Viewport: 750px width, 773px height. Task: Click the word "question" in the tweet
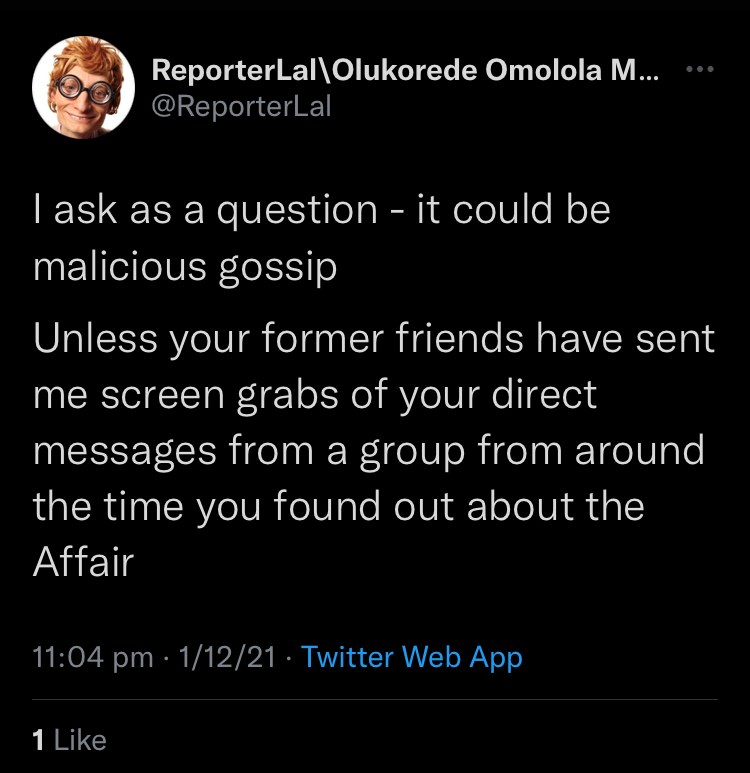coord(298,212)
